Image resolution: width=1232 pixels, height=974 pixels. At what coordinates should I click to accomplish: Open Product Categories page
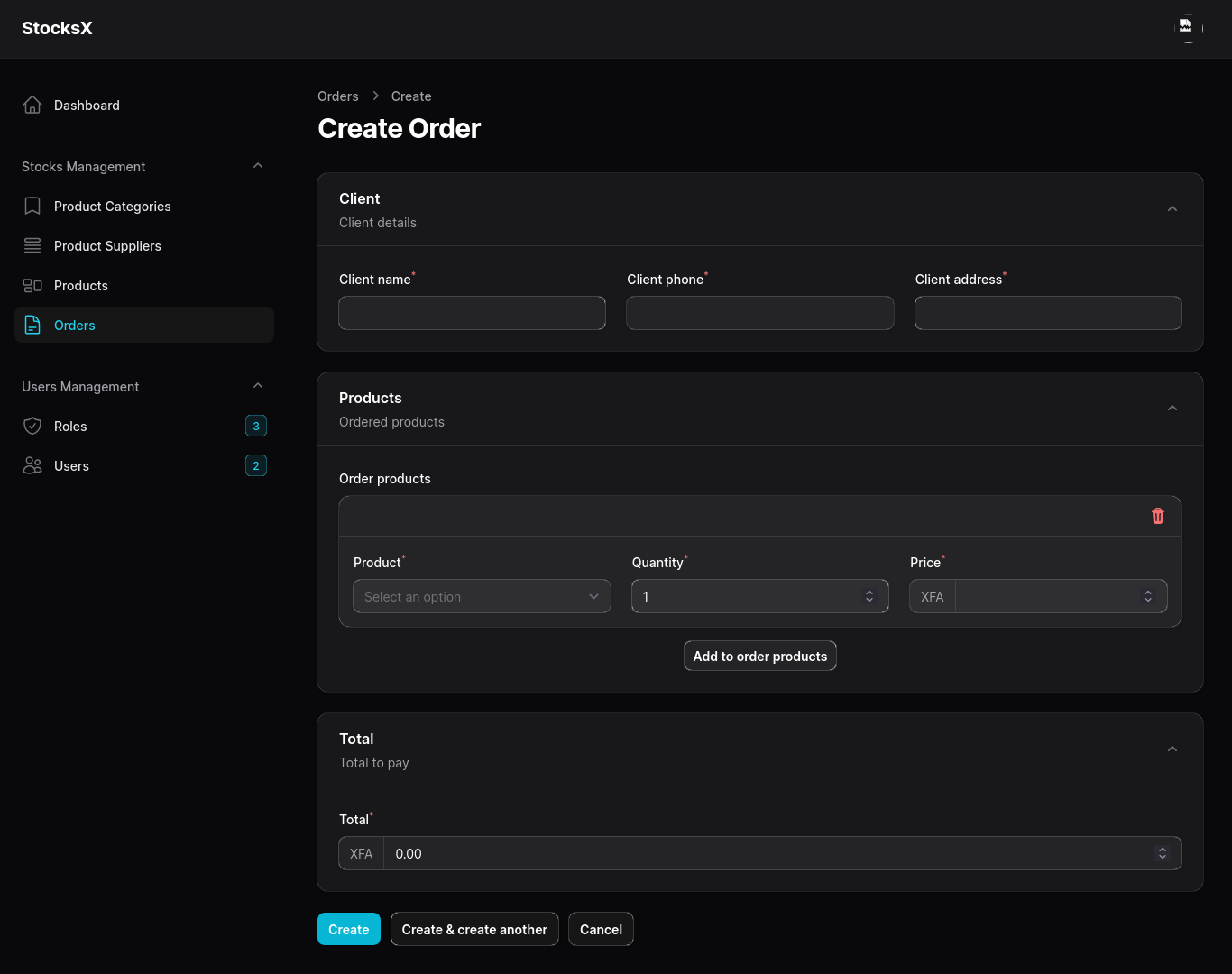coord(144,207)
